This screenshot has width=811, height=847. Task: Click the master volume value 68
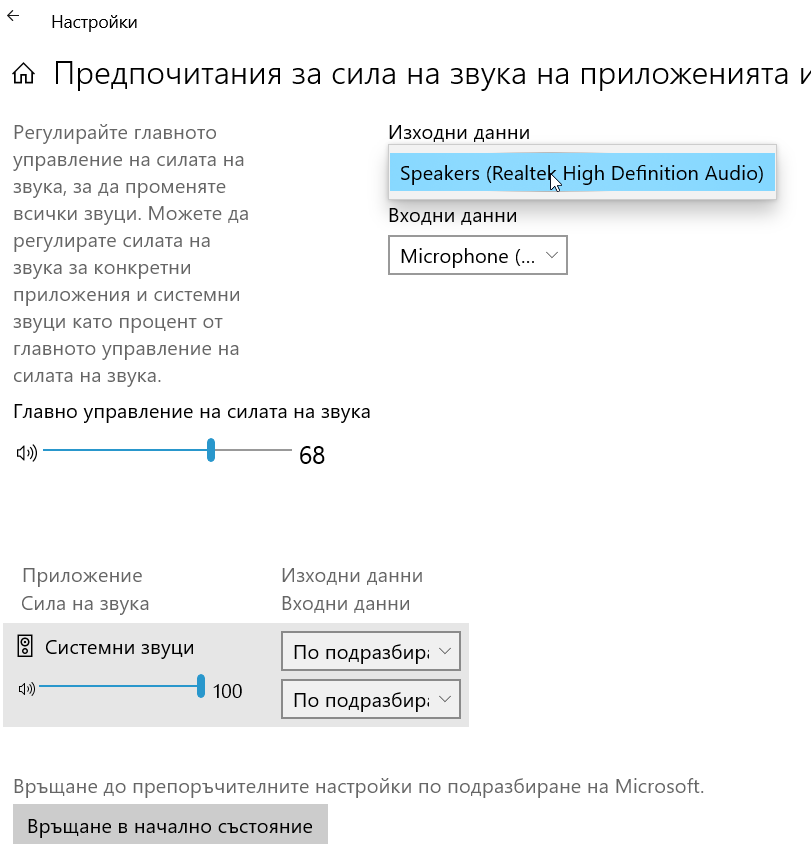(x=312, y=456)
